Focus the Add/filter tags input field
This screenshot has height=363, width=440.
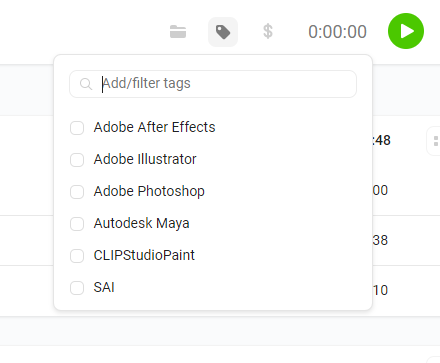click(x=213, y=84)
